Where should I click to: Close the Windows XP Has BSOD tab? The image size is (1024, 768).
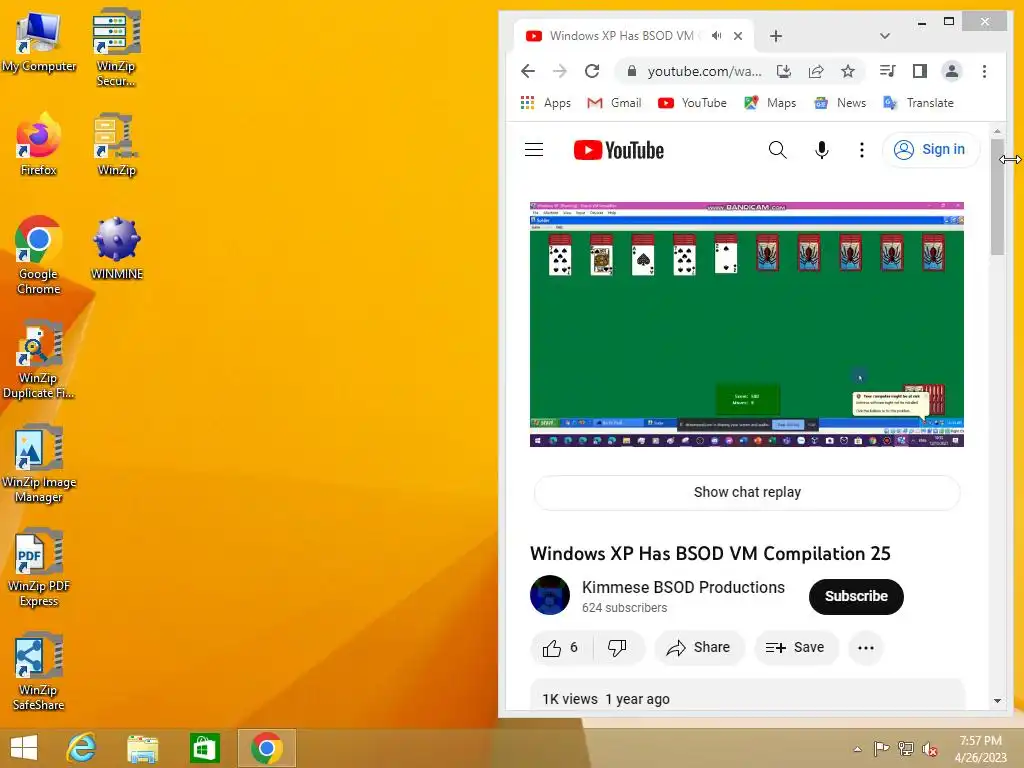pyautogui.click(x=738, y=36)
